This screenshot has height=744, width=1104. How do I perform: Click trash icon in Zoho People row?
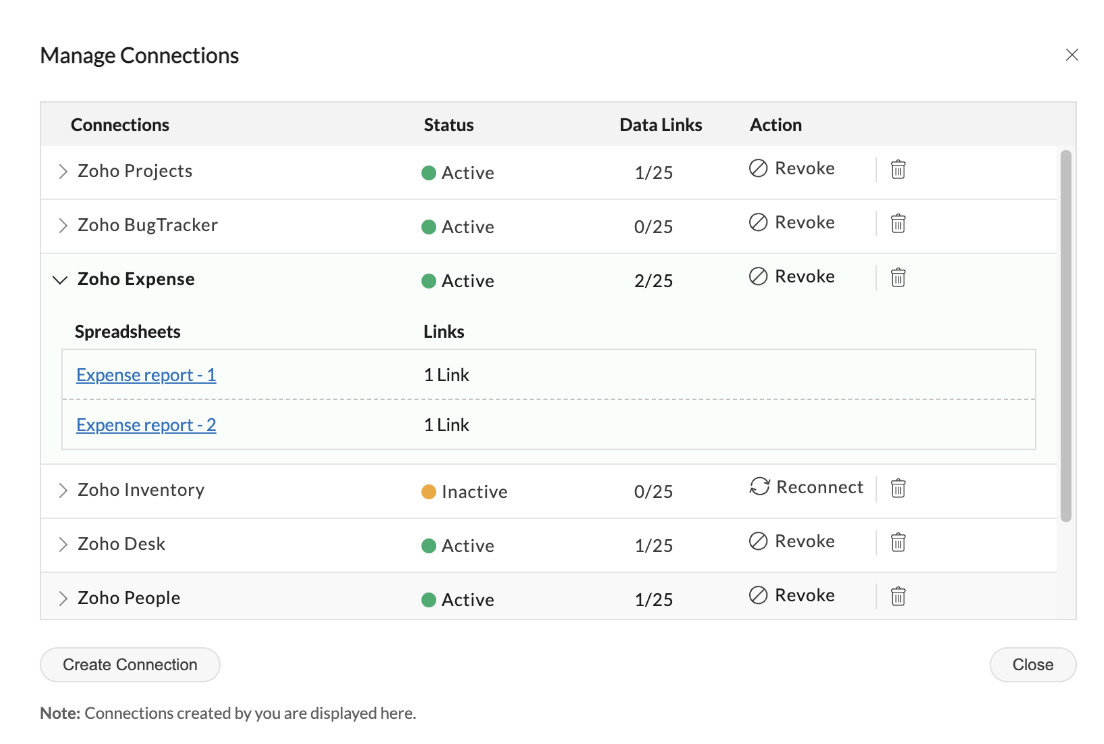898,596
